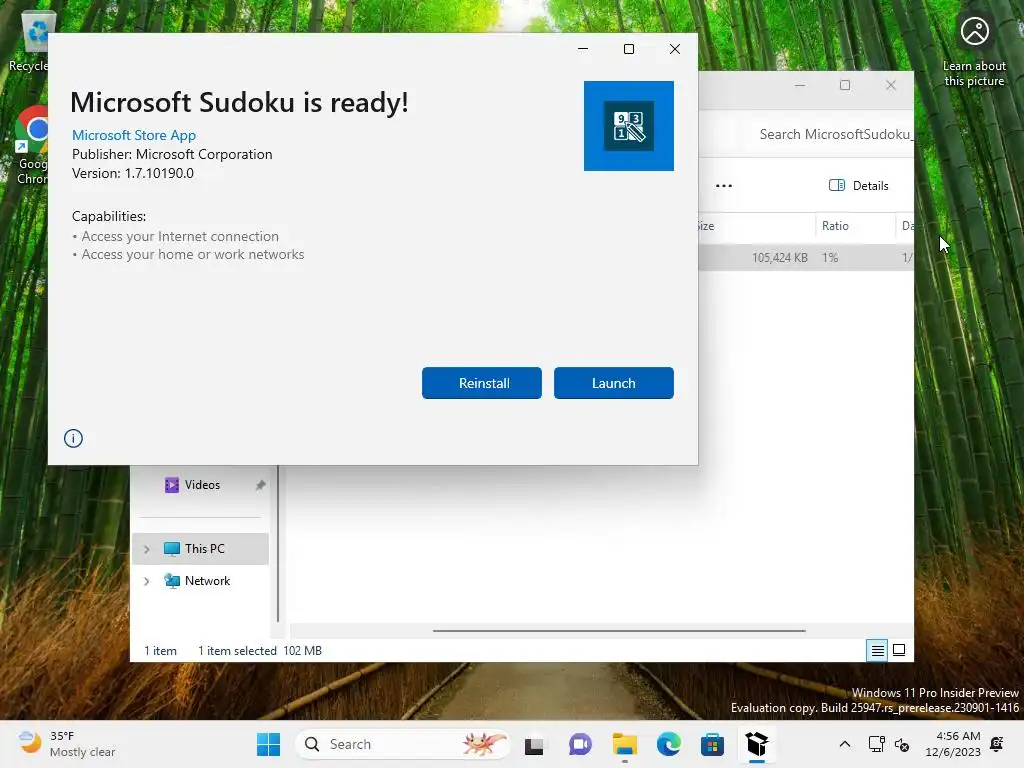Close the Sudoku installer dialog

click(675, 49)
